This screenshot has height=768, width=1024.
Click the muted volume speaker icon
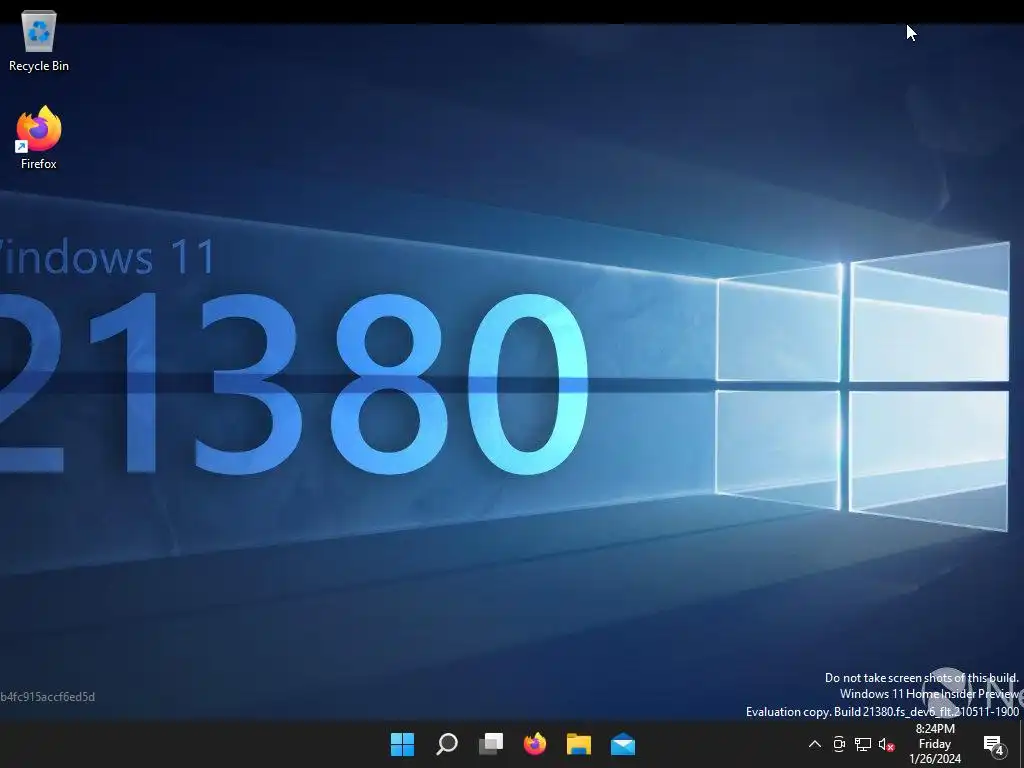(886, 744)
